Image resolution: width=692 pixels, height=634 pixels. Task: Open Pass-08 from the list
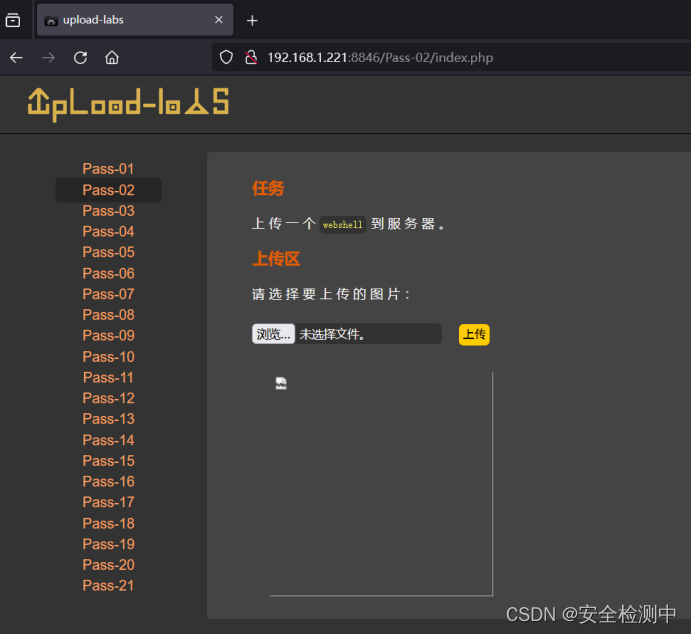click(108, 315)
